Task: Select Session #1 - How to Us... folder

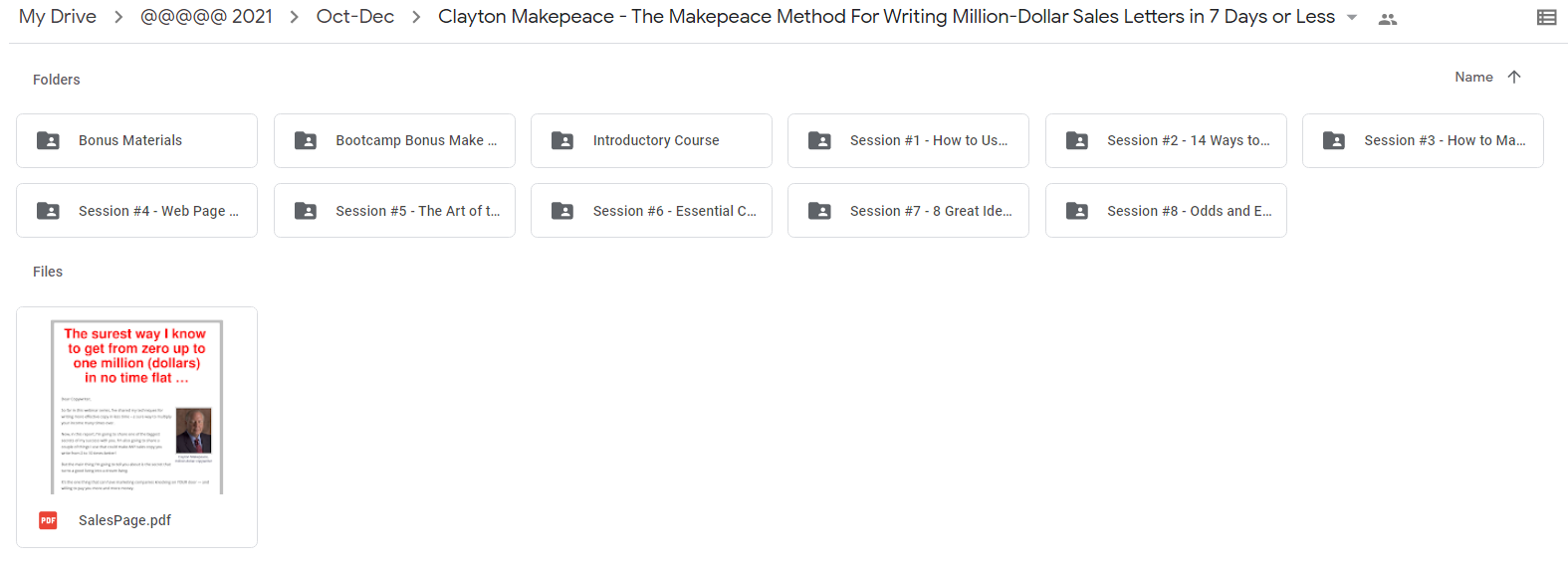Action: (x=908, y=140)
